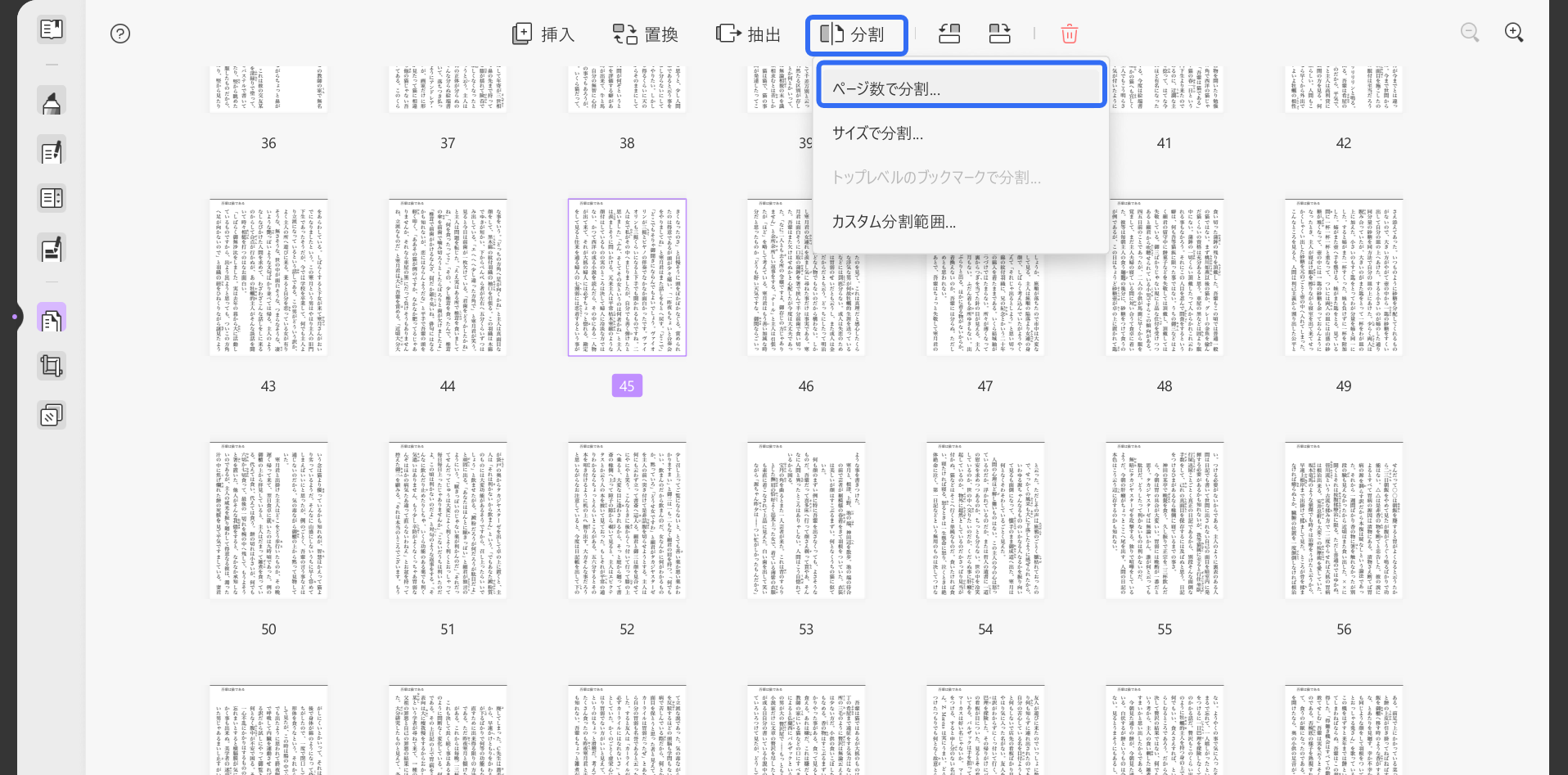The height and width of the screenshot is (775, 1568).
Task: Select page 50 thumbnail
Action: click(x=268, y=520)
